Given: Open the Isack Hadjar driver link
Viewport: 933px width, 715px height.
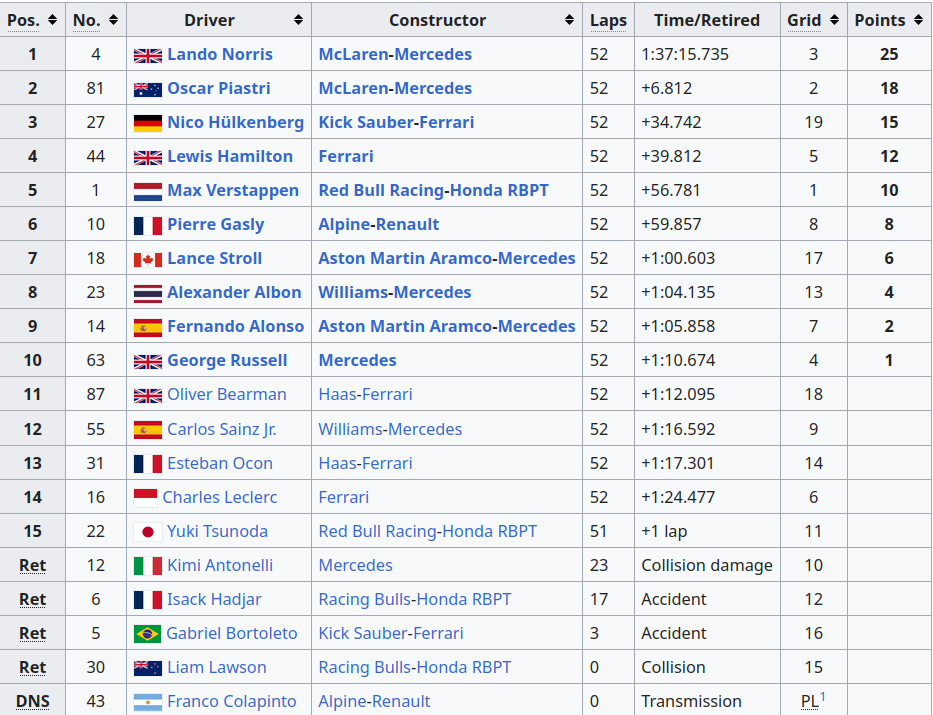Looking at the screenshot, I should click(214, 599).
